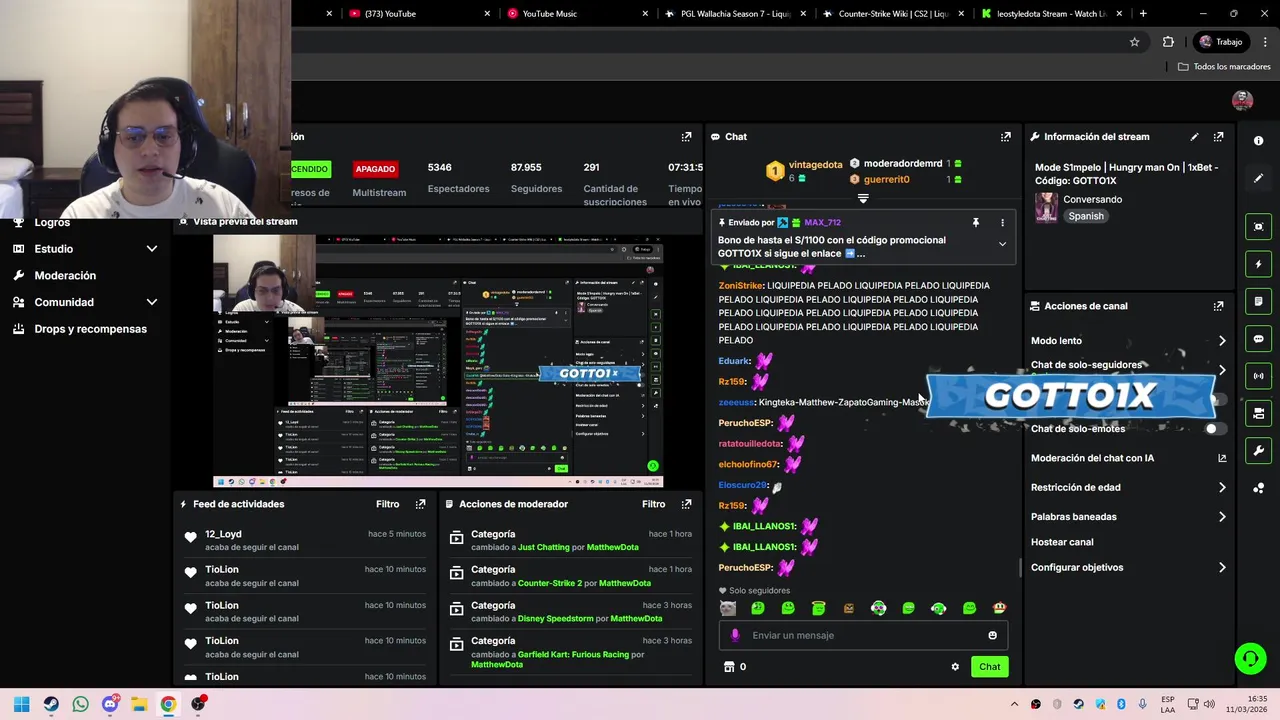Screen dimensions: 1280x720
Task: Pop out the Acciones de moderador panel
Action: point(686,504)
